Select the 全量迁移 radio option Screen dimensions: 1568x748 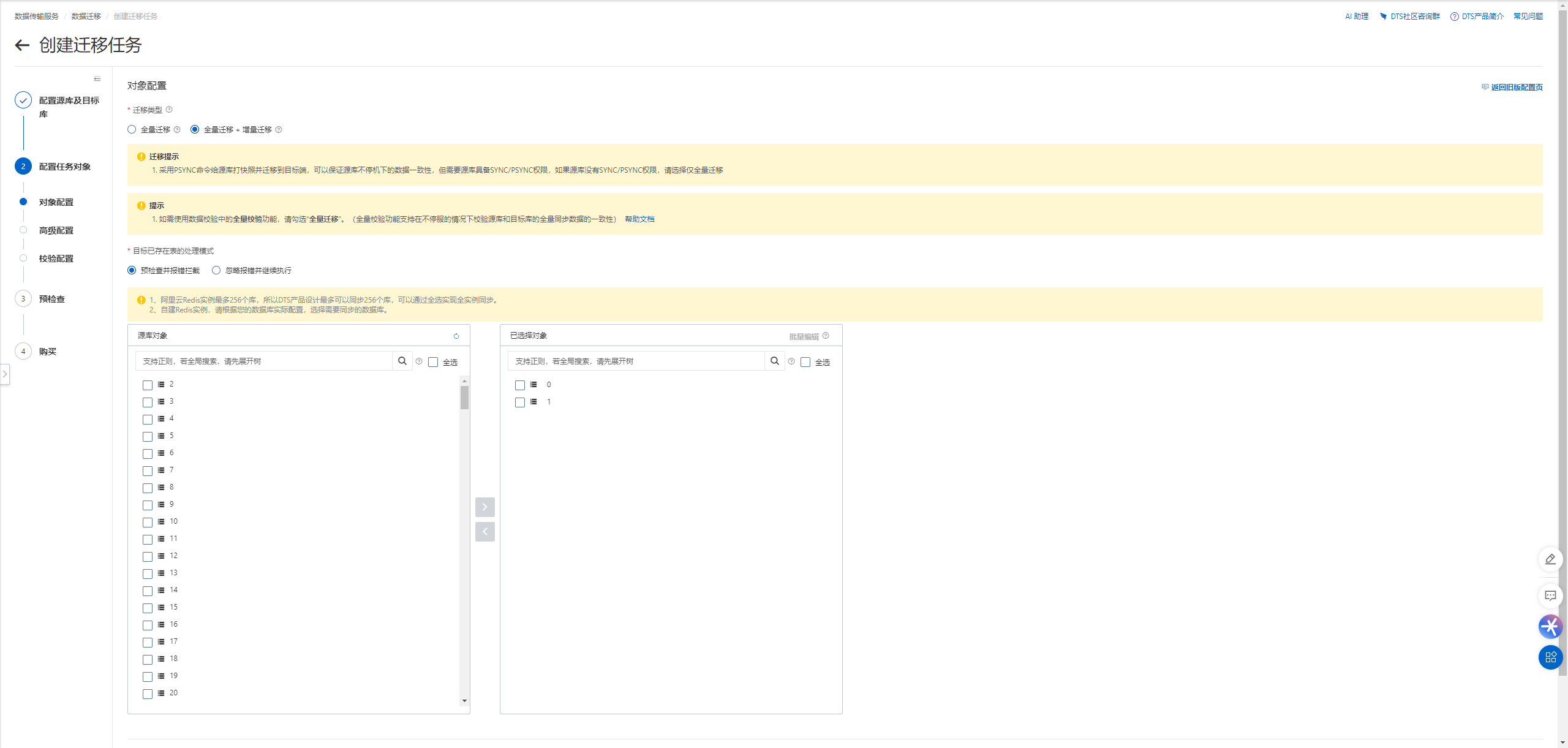[x=132, y=129]
